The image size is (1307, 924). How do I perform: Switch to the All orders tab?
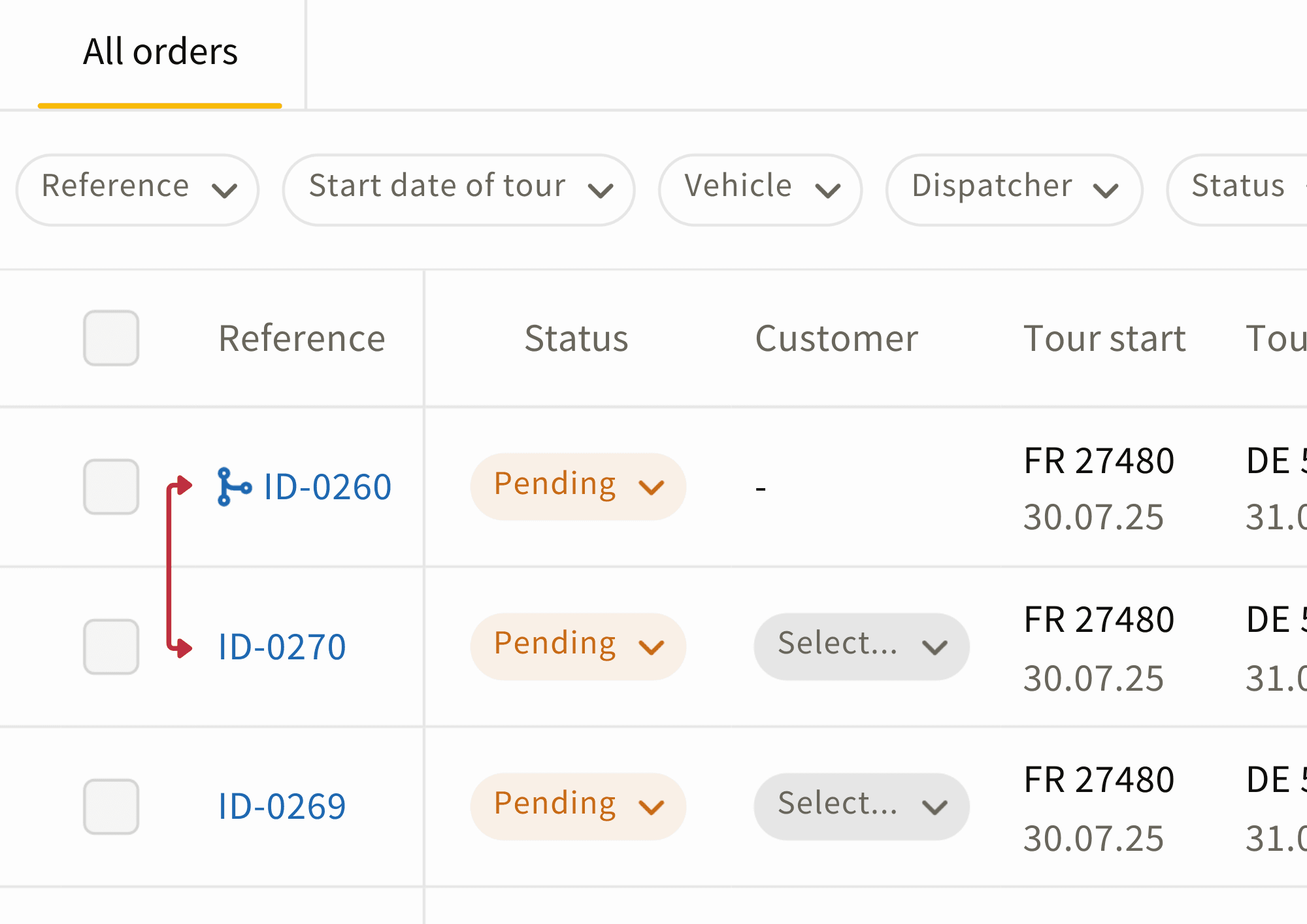pyautogui.click(x=160, y=52)
